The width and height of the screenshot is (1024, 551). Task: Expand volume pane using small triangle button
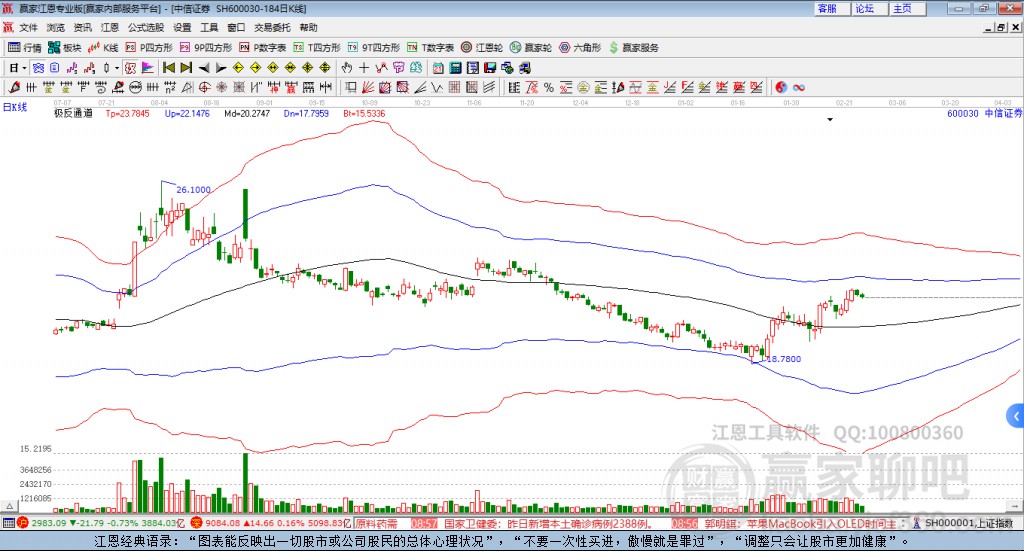tap(9, 506)
